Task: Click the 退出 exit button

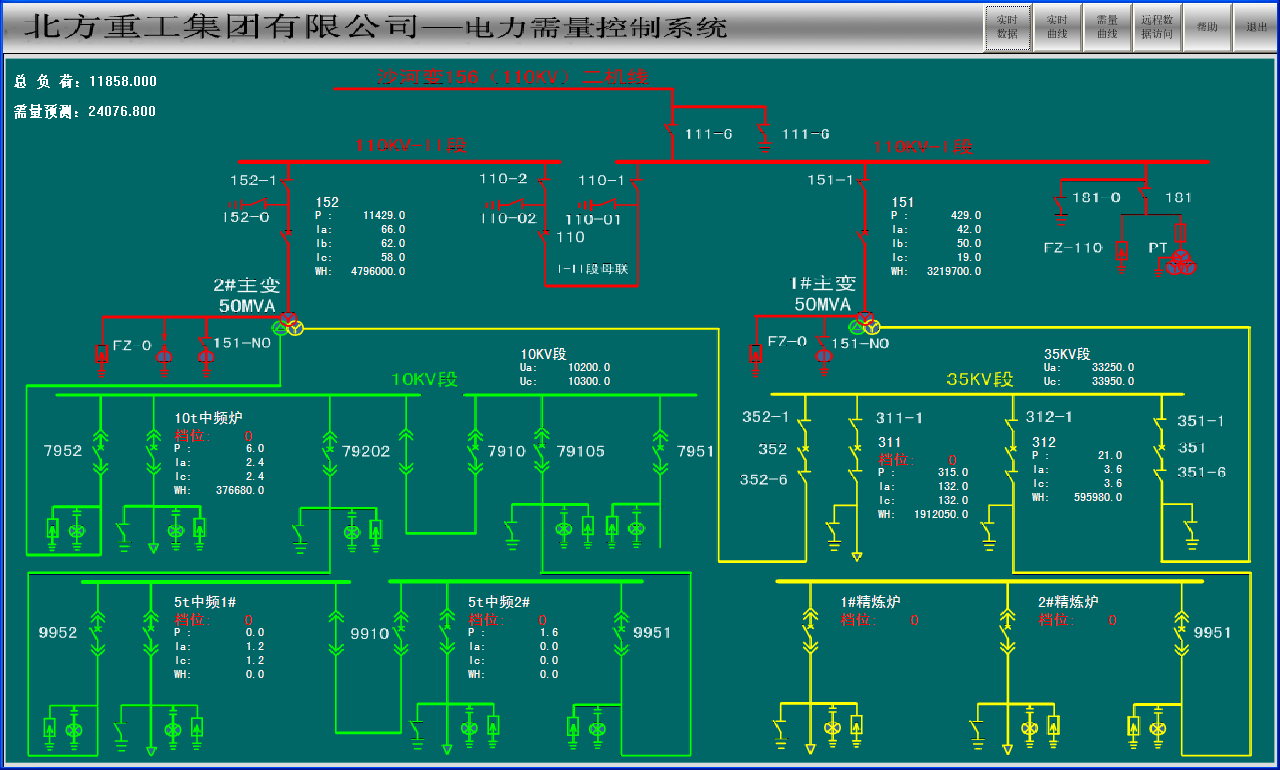Action: [x=1256, y=27]
